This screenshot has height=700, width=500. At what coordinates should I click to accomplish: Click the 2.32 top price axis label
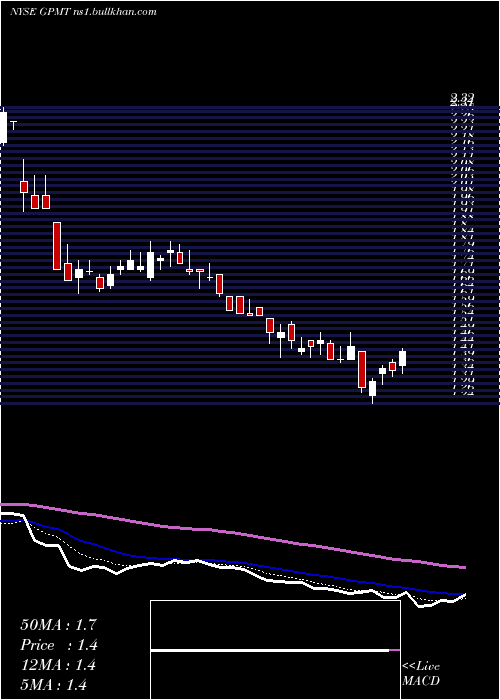(x=462, y=97)
